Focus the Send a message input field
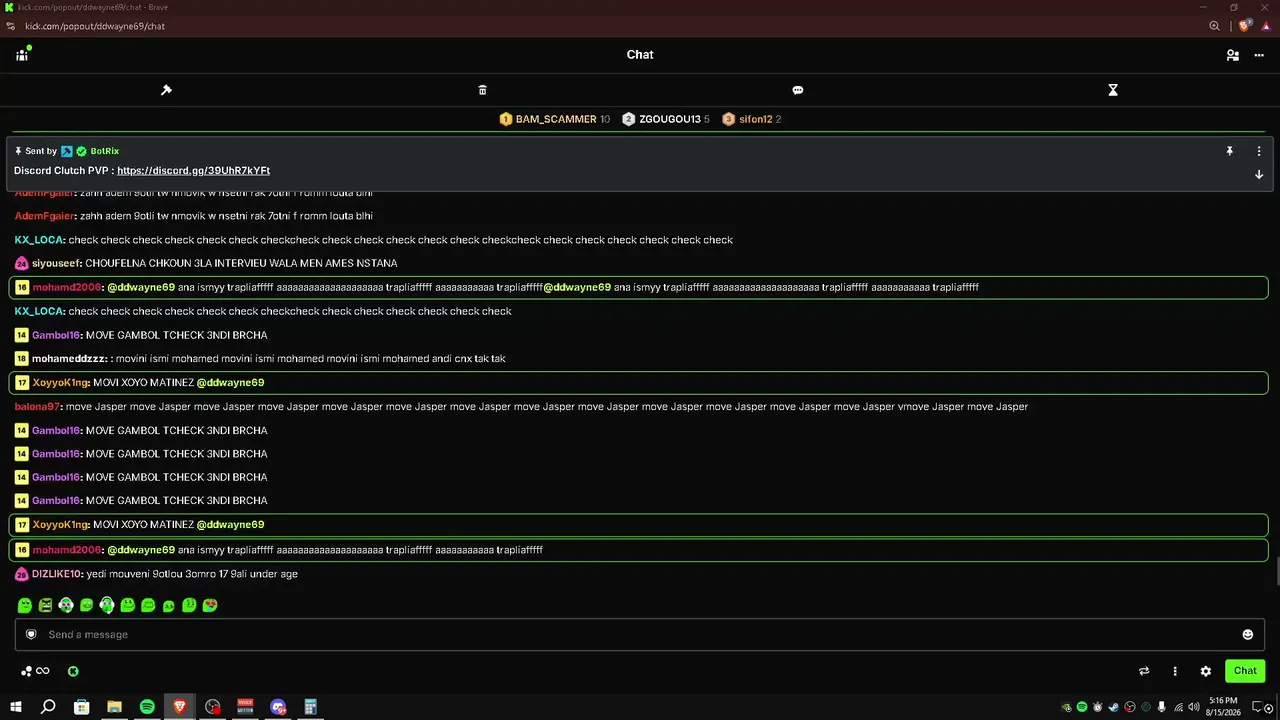1280x720 pixels. [x=640, y=634]
